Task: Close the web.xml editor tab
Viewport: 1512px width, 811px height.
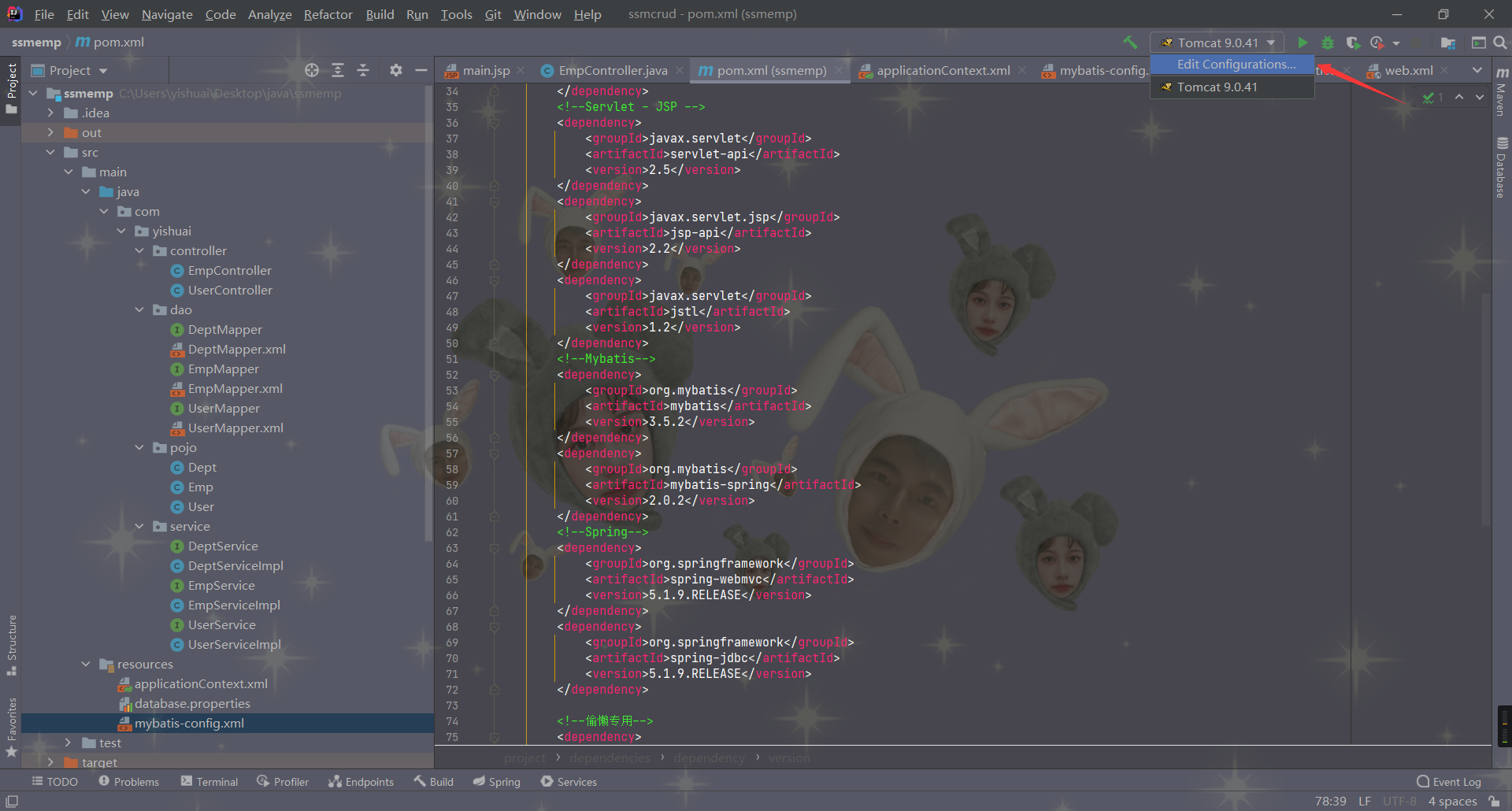Action: (x=1444, y=70)
